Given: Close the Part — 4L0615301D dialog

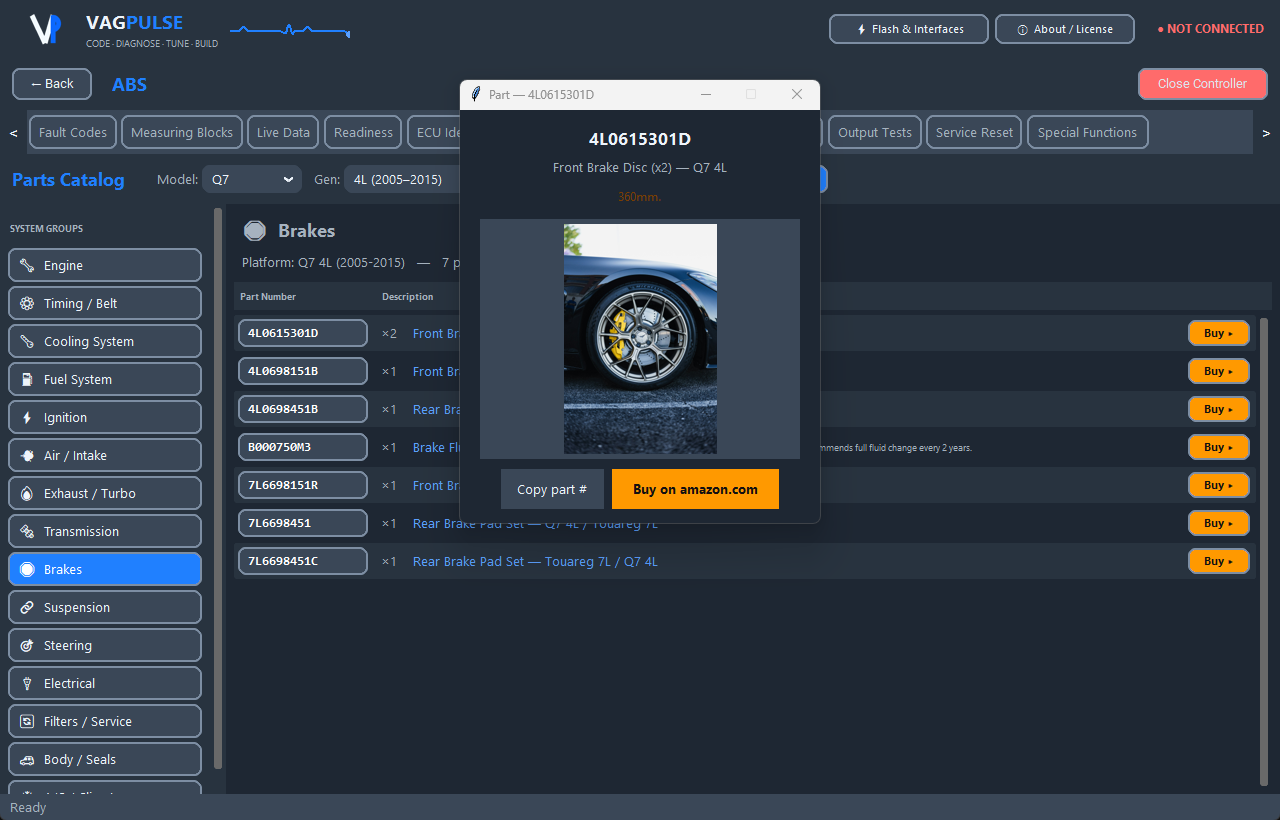Looking at the screenshot, I should click(797, 94).
